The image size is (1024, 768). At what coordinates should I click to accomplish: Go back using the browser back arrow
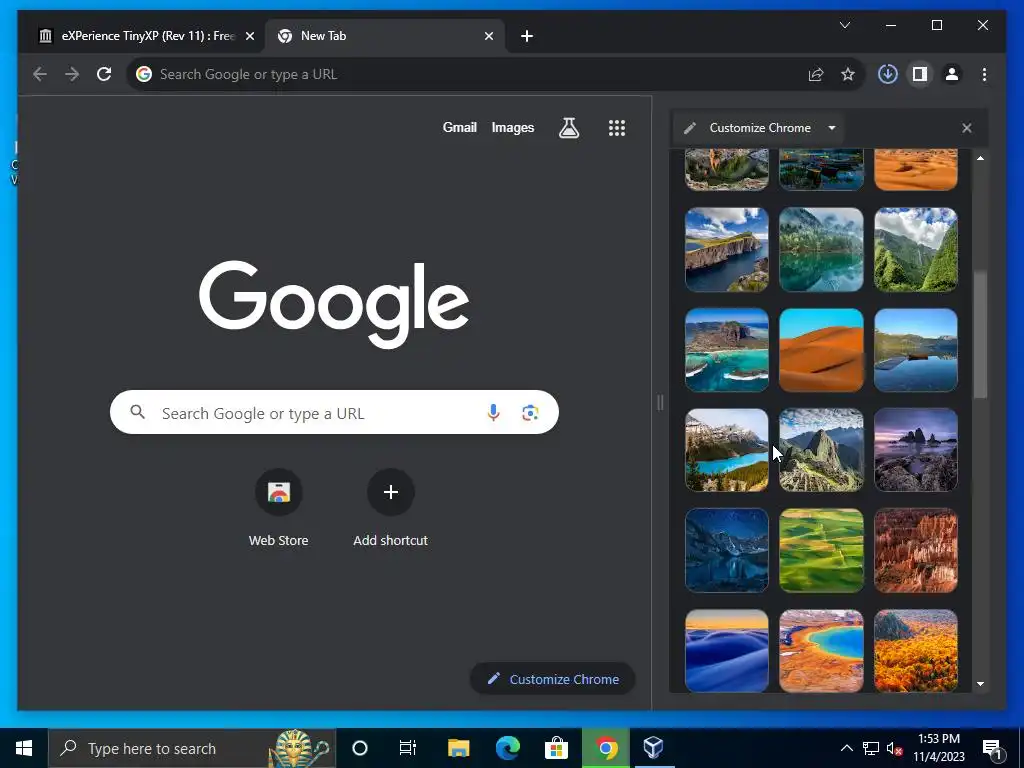click(40, 74)
